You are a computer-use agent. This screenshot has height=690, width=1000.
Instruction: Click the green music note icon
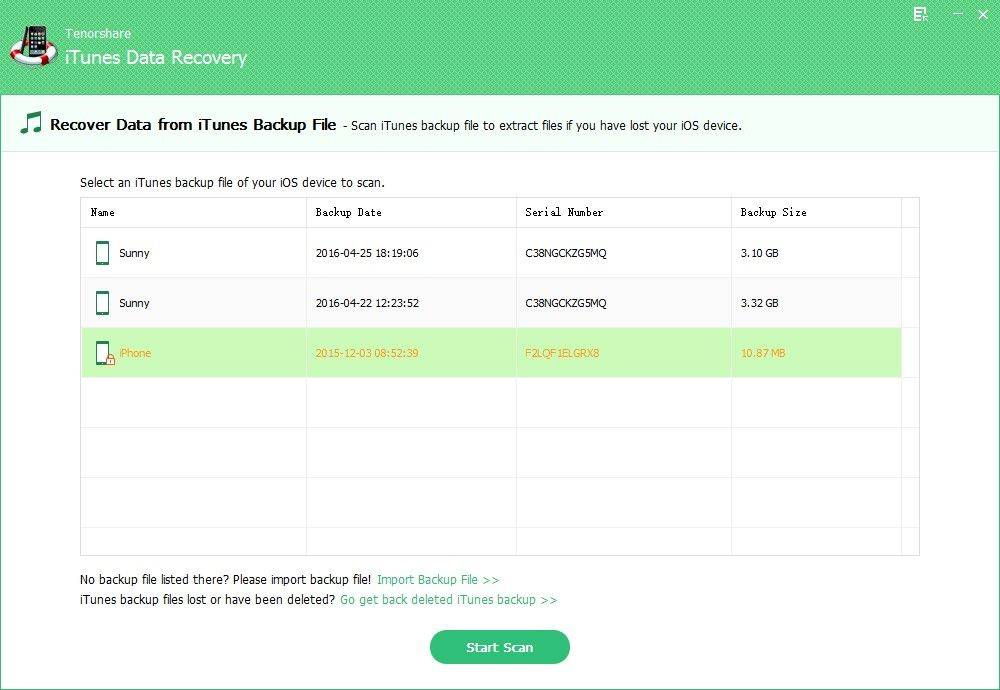31,123
